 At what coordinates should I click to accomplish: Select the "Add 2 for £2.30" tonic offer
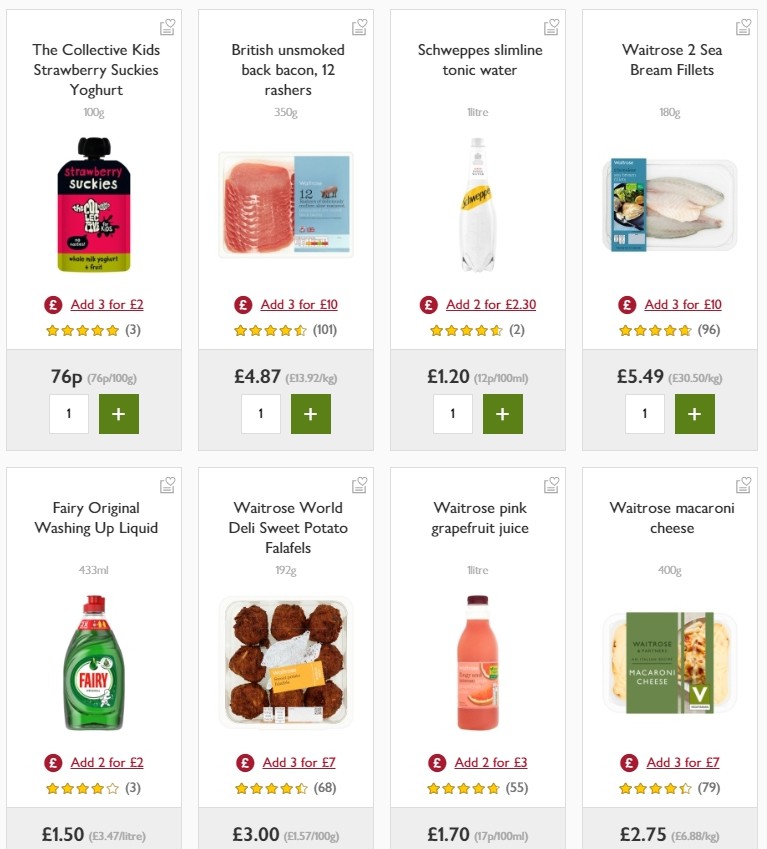tap(487, 304)
